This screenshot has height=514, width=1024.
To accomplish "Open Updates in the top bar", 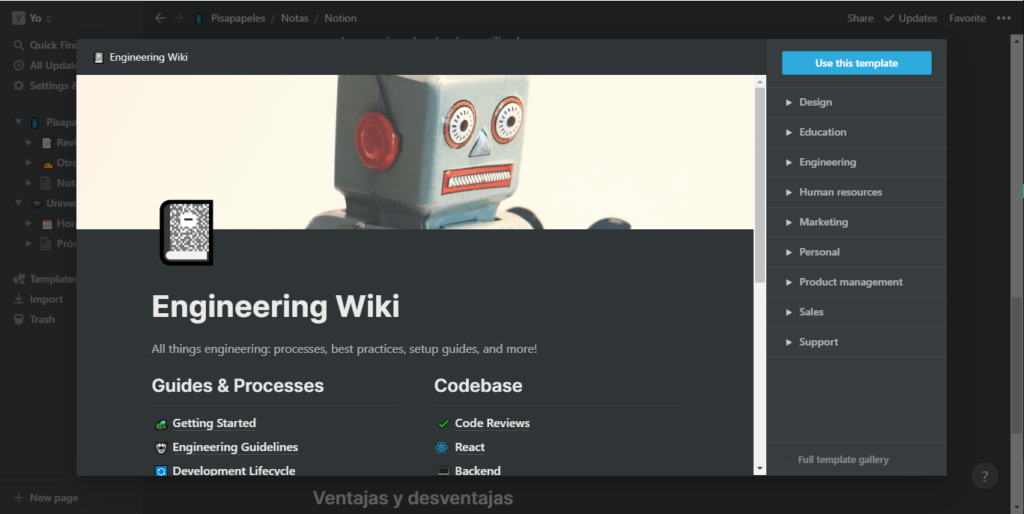I will [x=910, y=18].
